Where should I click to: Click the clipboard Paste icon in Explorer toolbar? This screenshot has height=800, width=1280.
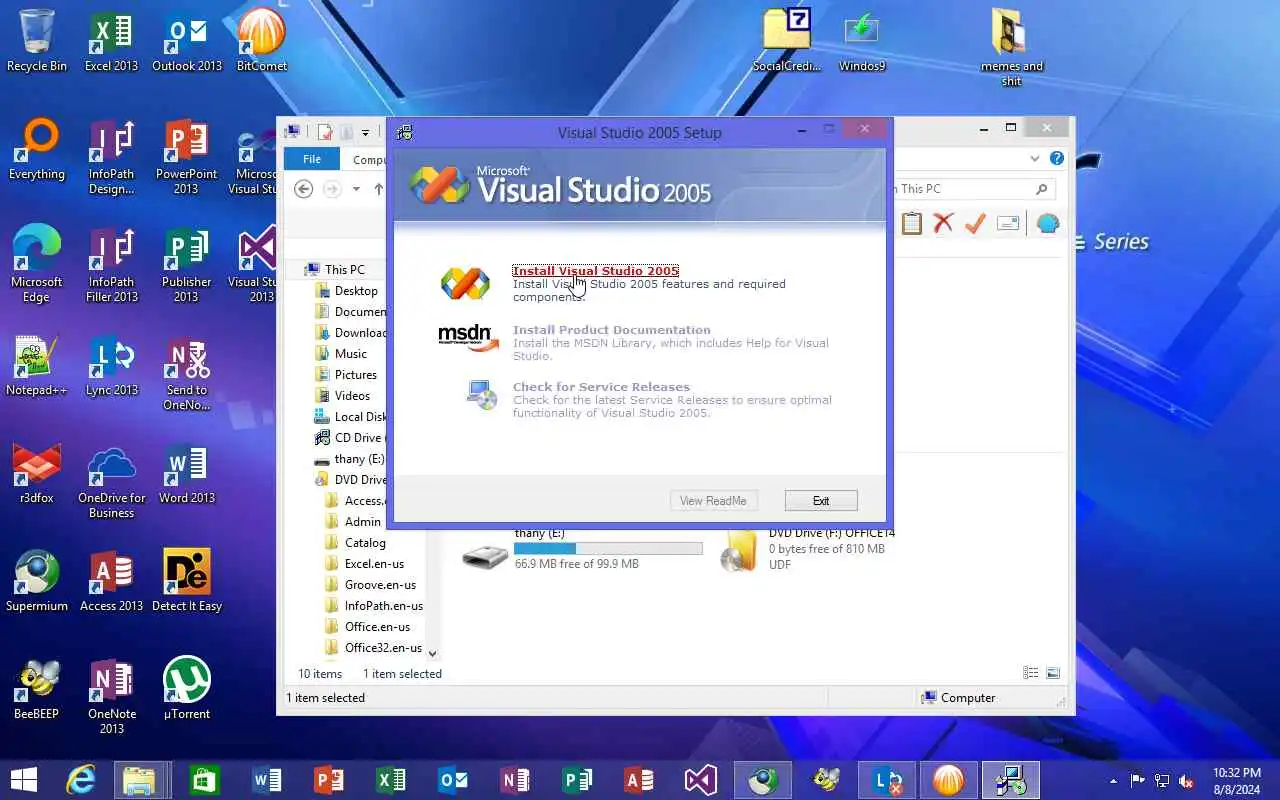coord(911,223)
